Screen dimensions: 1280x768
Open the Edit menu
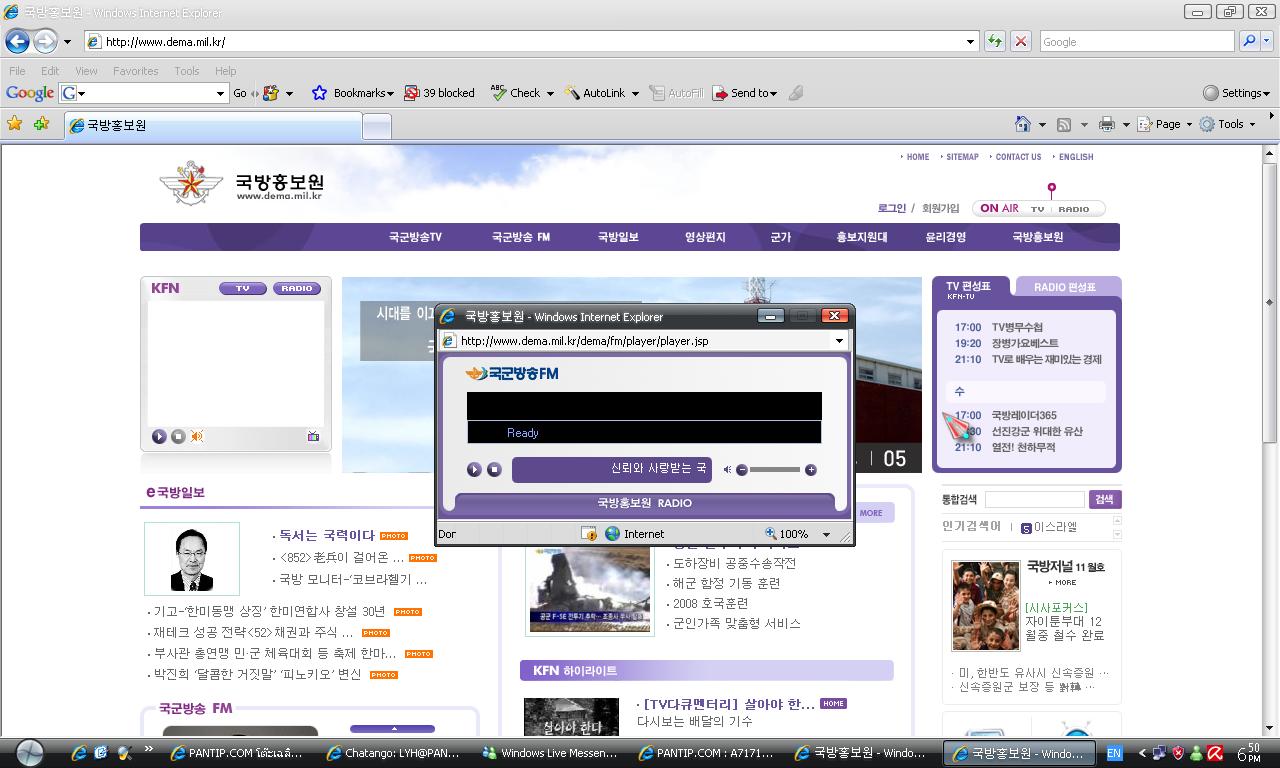coord(50,71)
